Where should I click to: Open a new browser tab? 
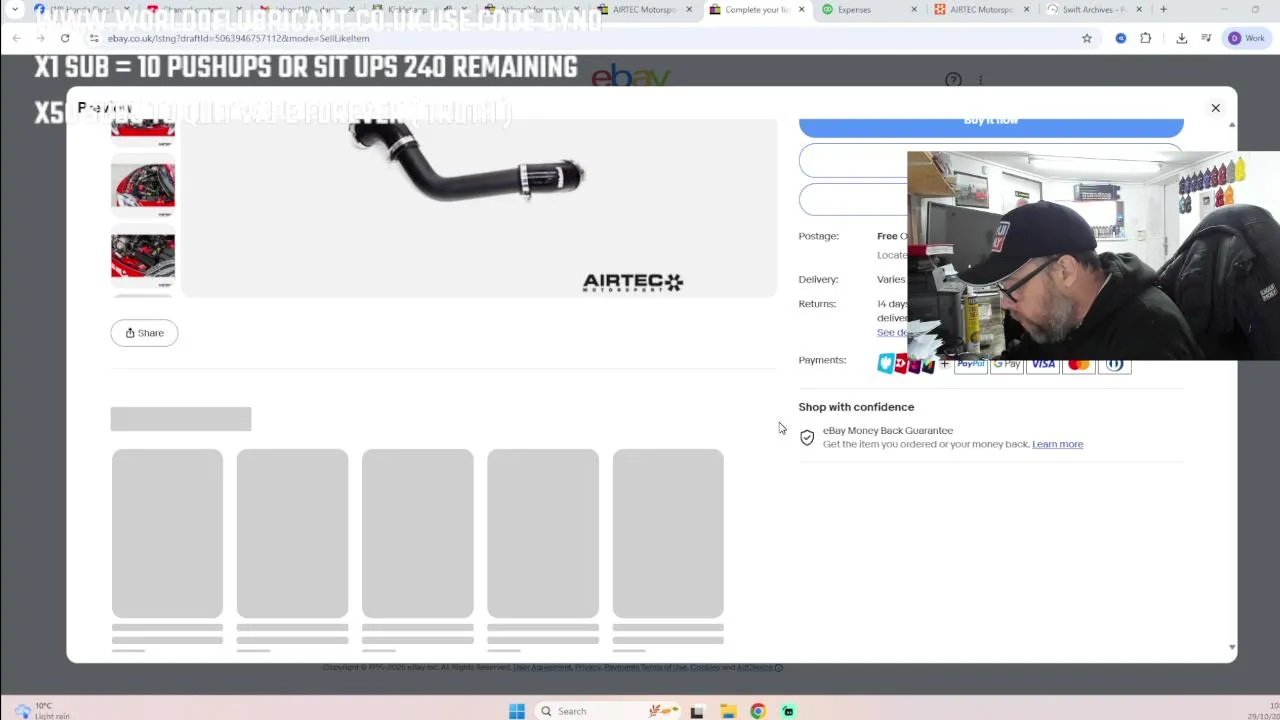[1163, 10]
